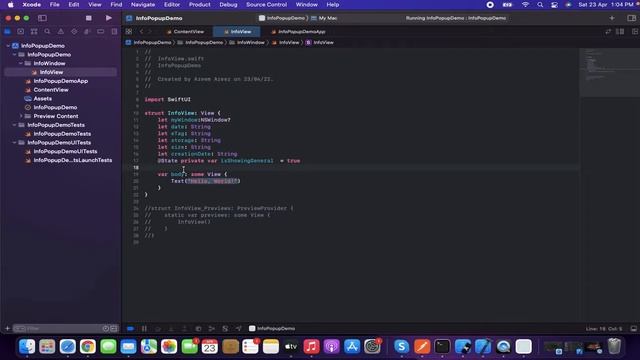This screenshot has height=360, width=640.
Task: Click the InfoView struct breadcrumb
Action: point(320,42)
